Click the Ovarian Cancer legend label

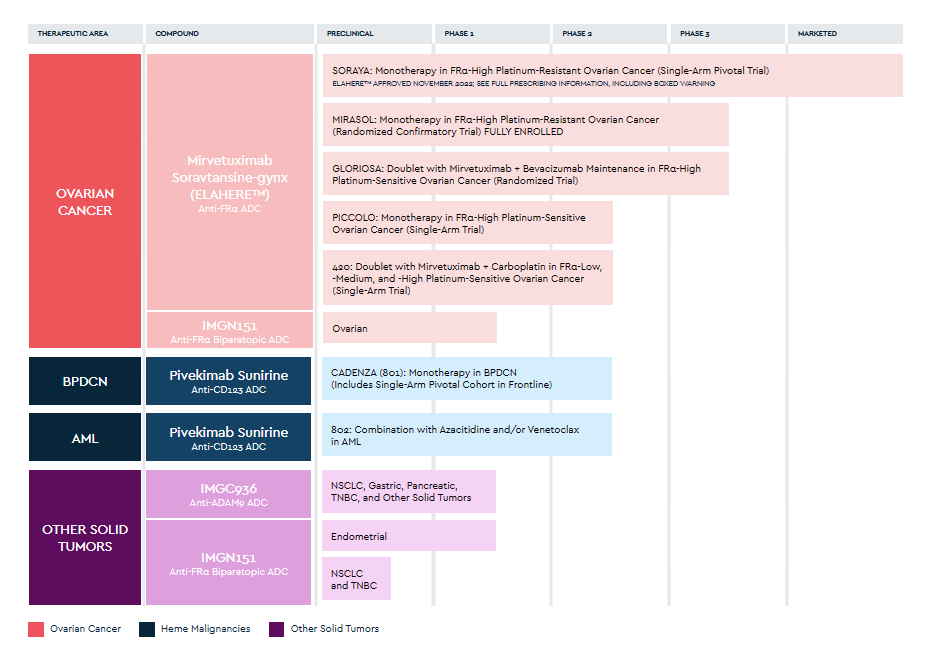[x=86, y=629]
